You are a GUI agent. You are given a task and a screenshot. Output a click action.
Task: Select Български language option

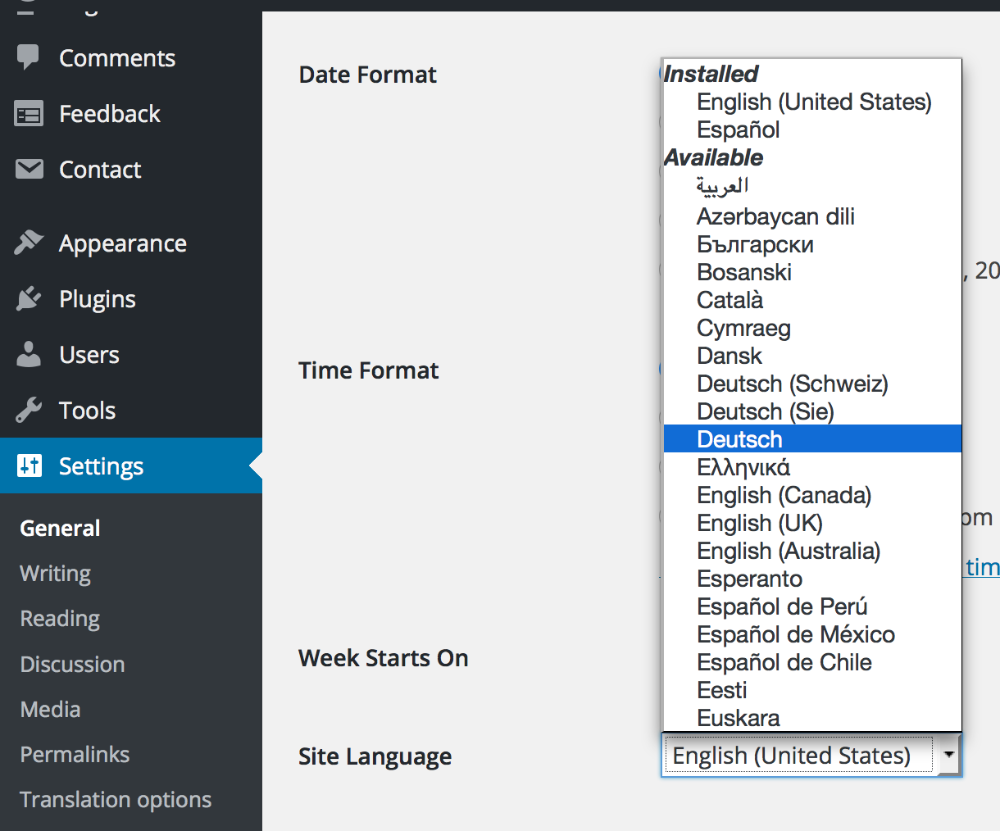click(x=812, y=244)
